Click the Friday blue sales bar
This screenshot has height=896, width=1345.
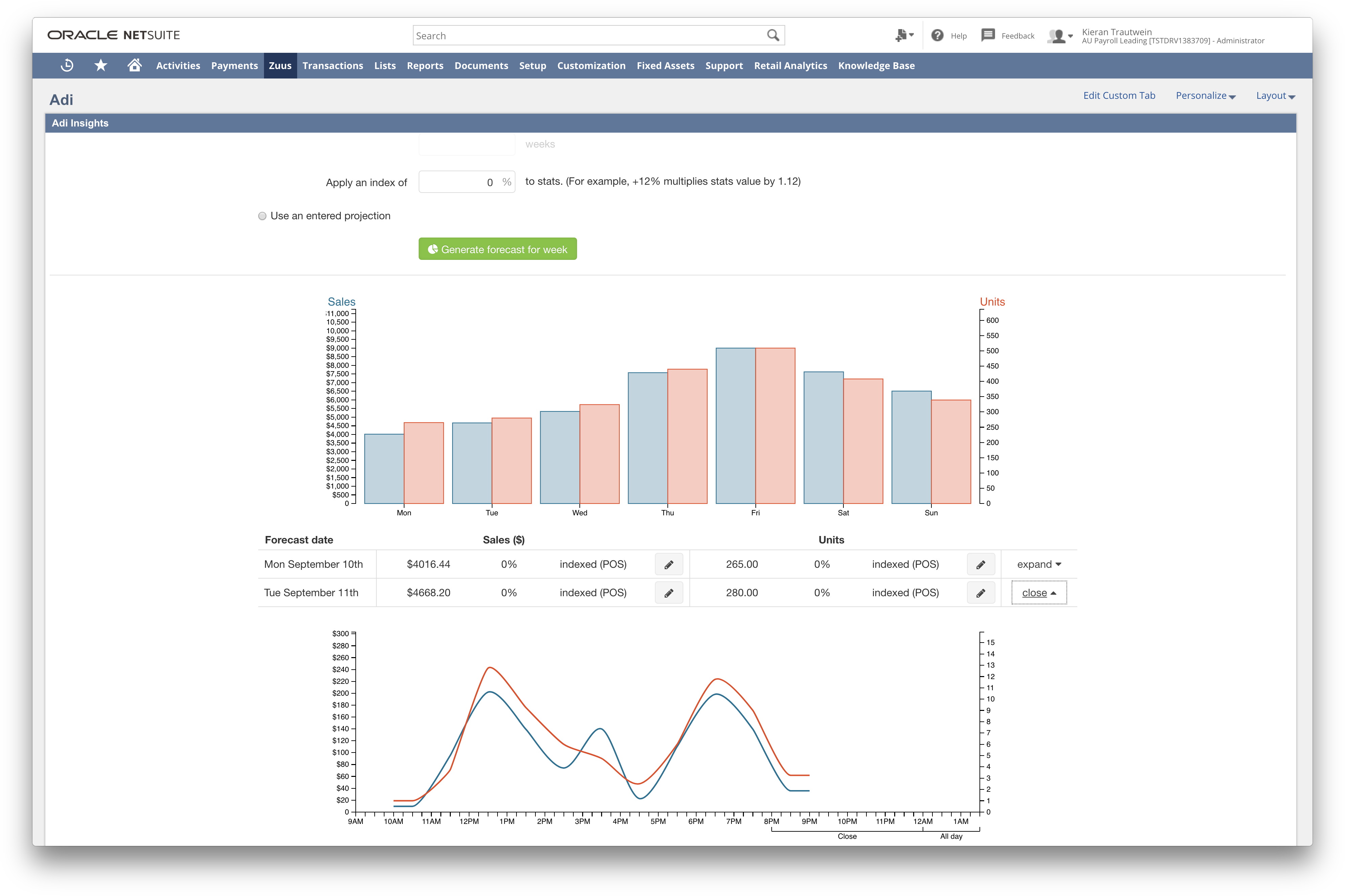coord(735,426)
